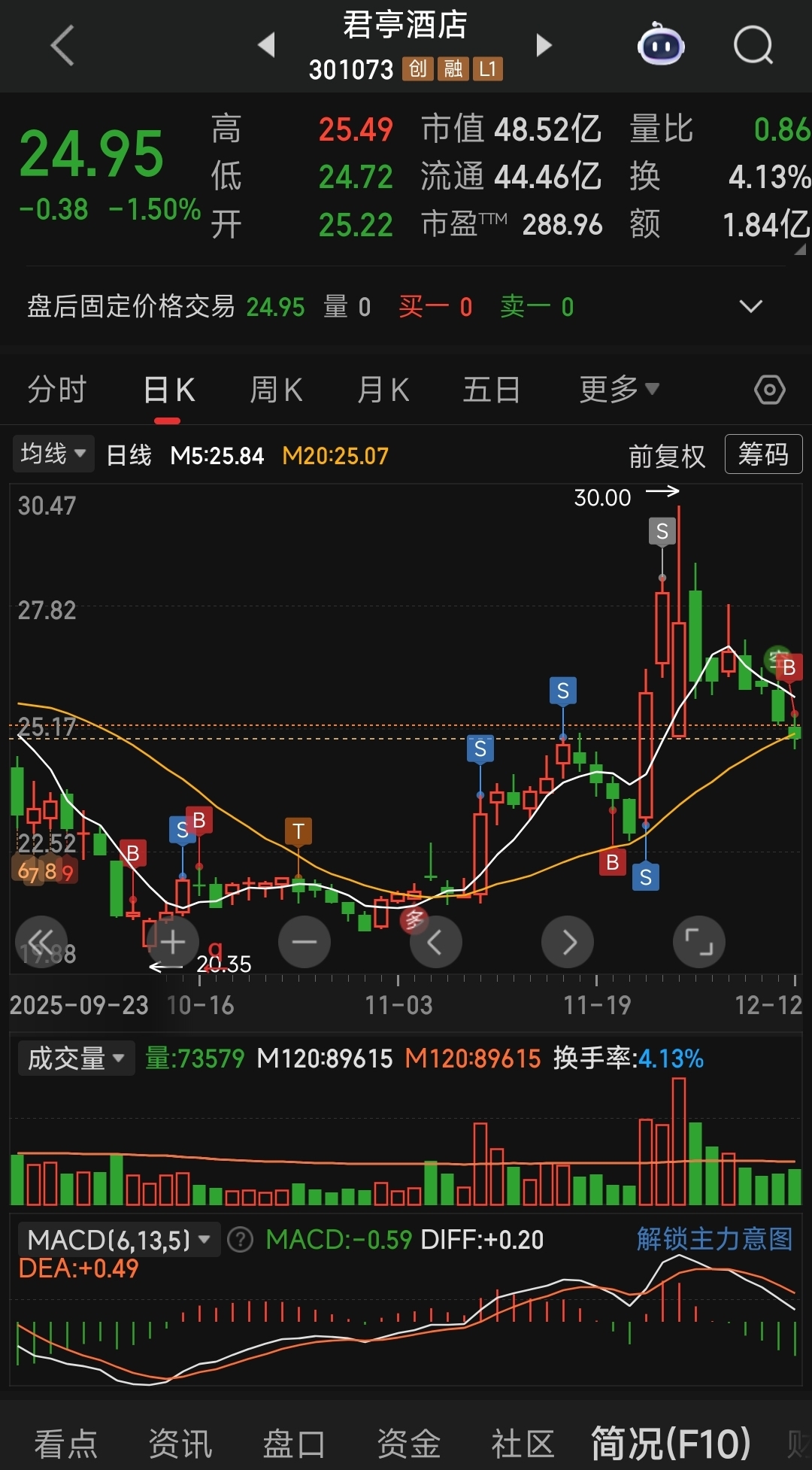The width and height of the screenshot is (812, 1470).
Task: Tap the 流通 44.46亿 value
Action: click(x=511, y=176)
